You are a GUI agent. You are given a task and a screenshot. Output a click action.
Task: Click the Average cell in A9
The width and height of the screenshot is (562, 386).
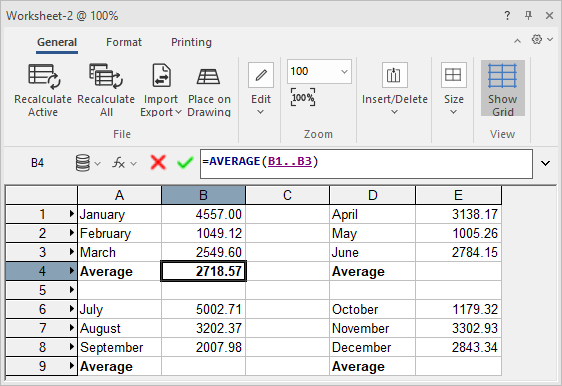point(120,366)
